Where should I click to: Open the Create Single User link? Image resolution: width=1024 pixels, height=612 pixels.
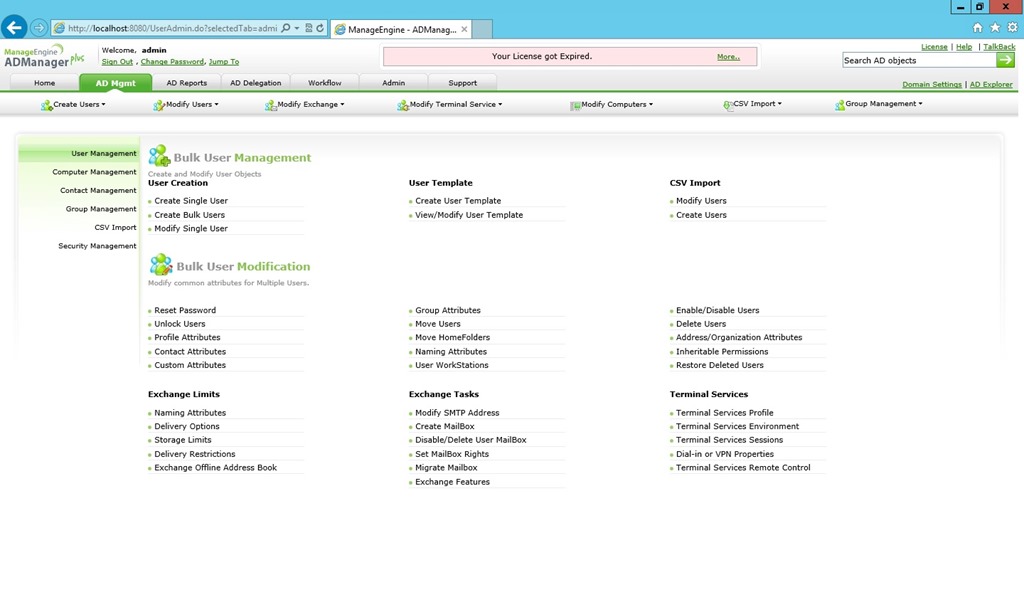pyautogui.click(x=191, y=201)
